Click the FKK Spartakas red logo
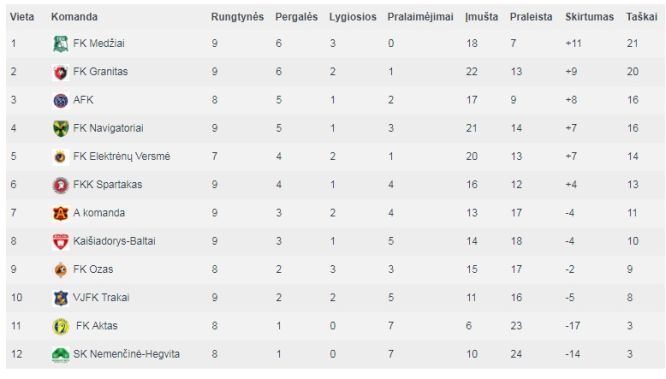This screenshot has height=379, width=666. (x=60, y=185)
